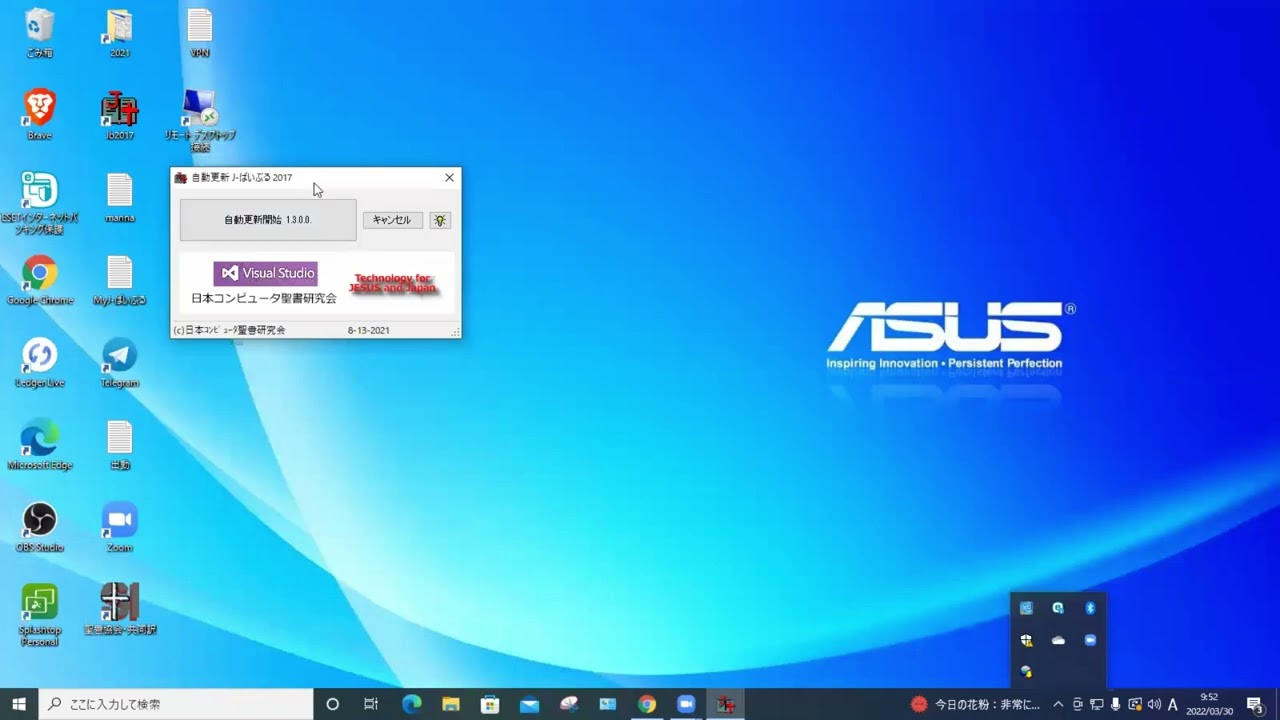The image size is (1280, 720).
Task: Open File Explorer from the taskbar
Action: [x=451, y=704]
